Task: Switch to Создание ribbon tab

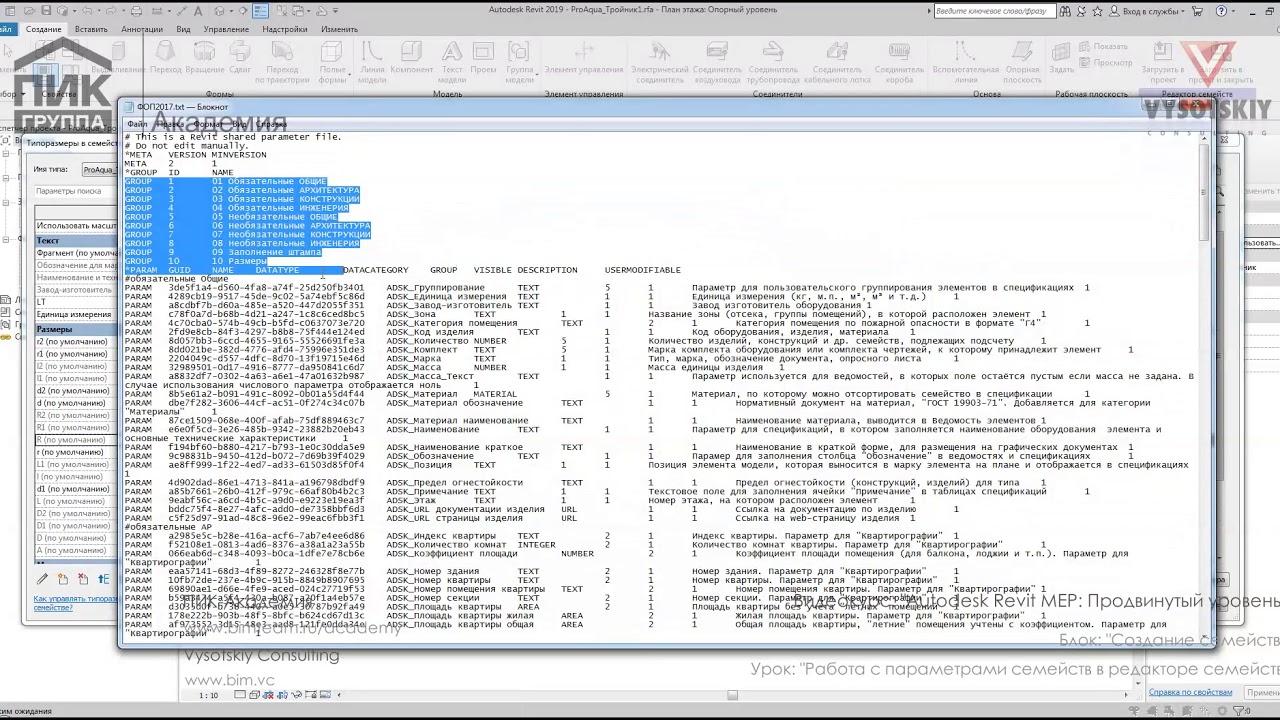Action: point(43,29)
